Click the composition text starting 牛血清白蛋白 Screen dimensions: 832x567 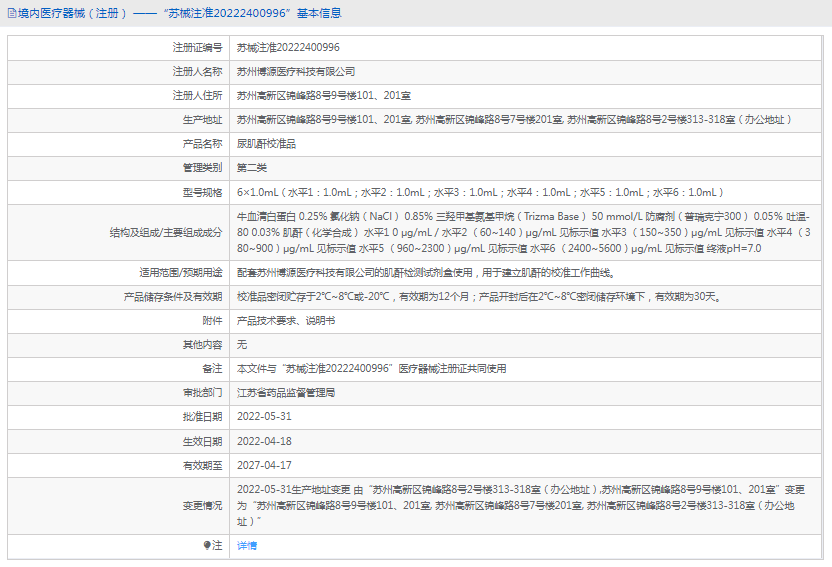tap(524, 232)
